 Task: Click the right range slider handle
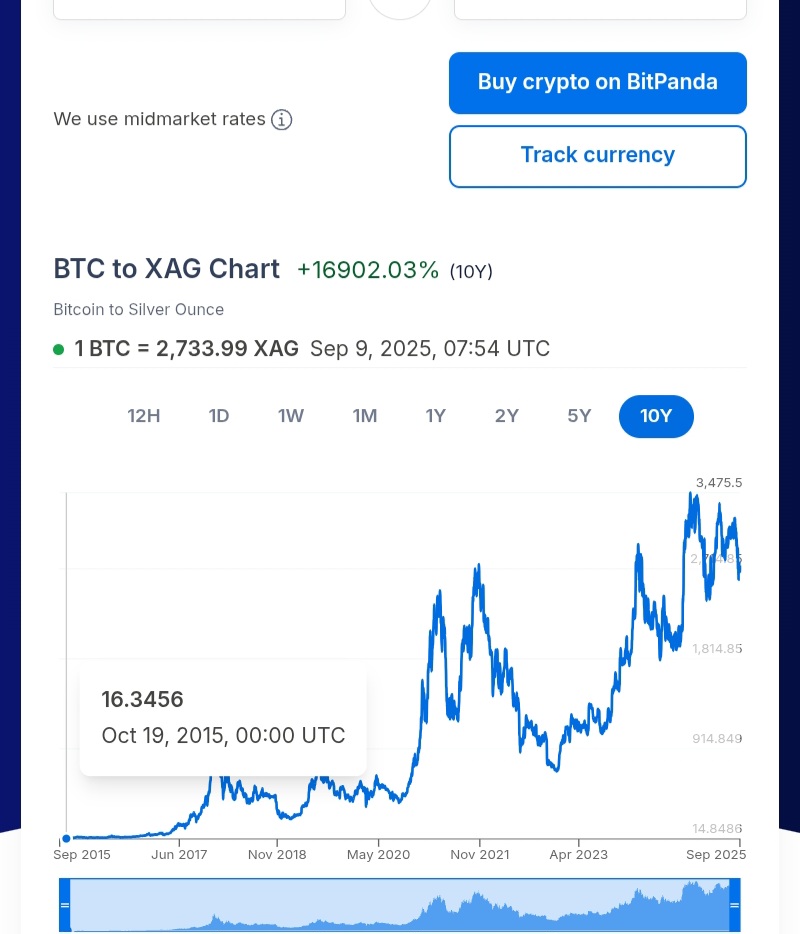734,905
